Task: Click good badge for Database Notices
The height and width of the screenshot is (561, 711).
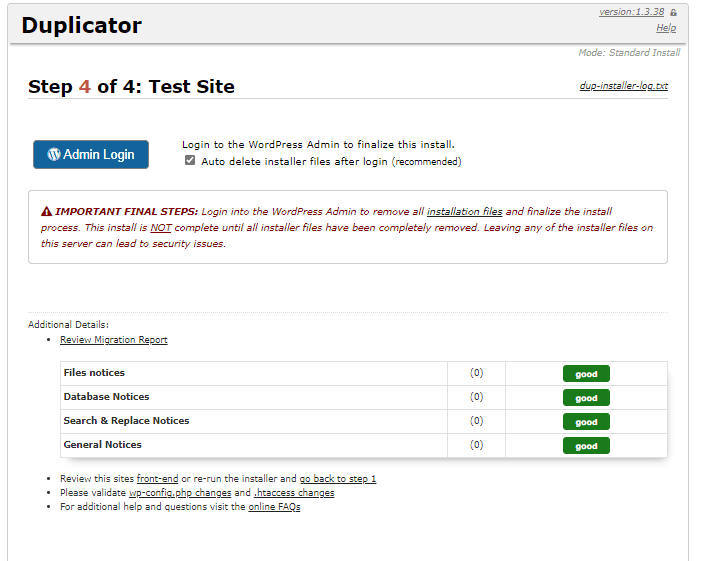Action: point(586,398)
